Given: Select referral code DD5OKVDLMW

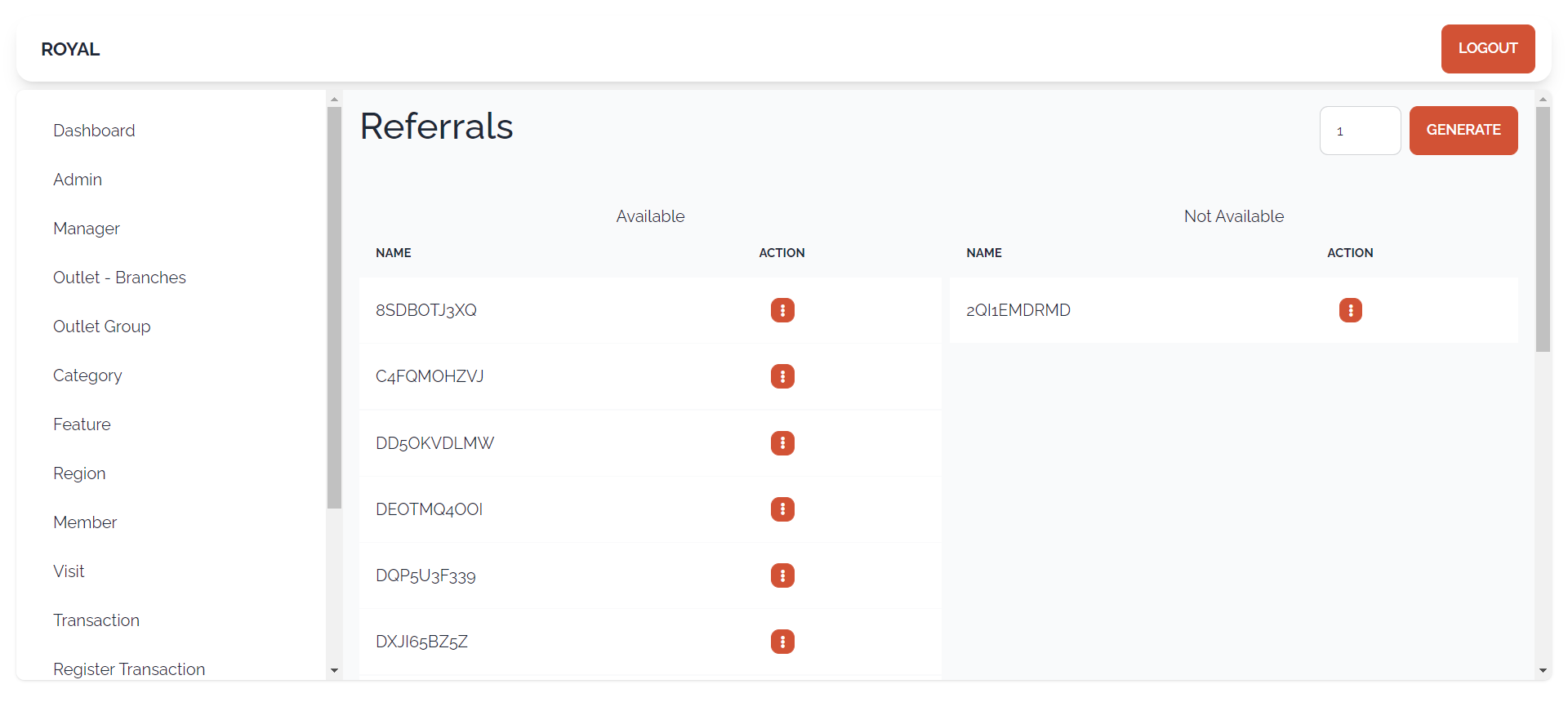Looking at the screenshot, I should point(434,443).
